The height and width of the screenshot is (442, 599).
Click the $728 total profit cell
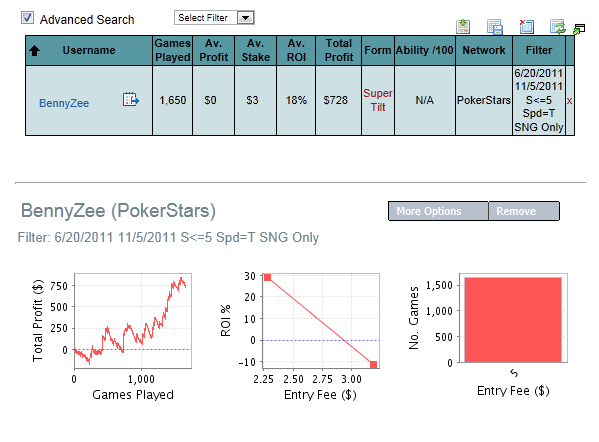click(x=338, y=100)
